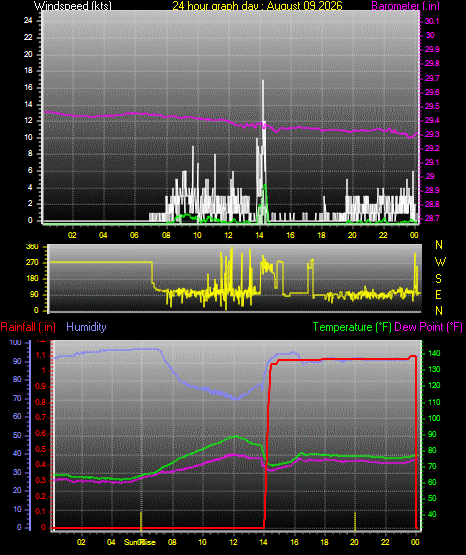Click the Barometer (.in) legend label
Viewport: 466px width, 555px height.
coord(405,6)
